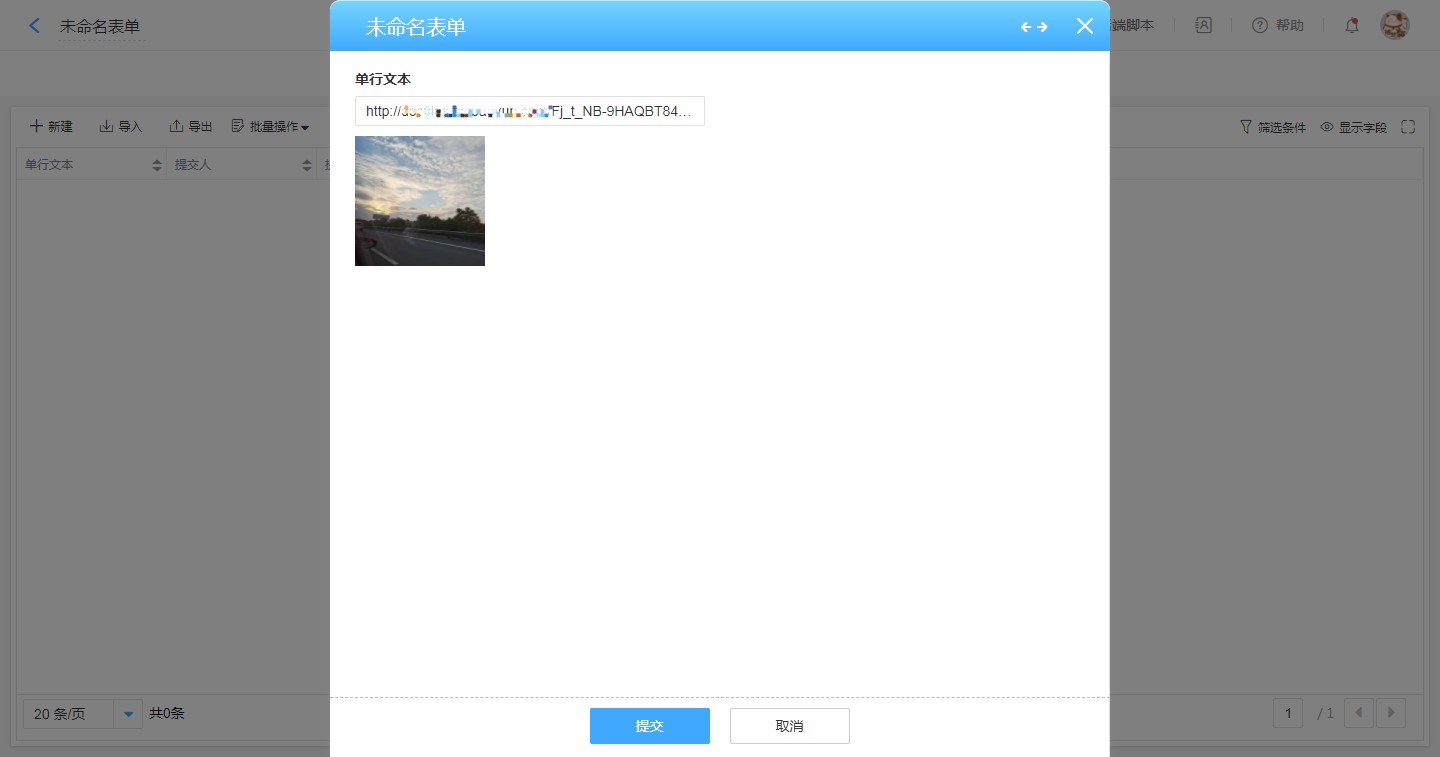Open the contacts address book icon
1440x757 pixels.
[1204, 26]
